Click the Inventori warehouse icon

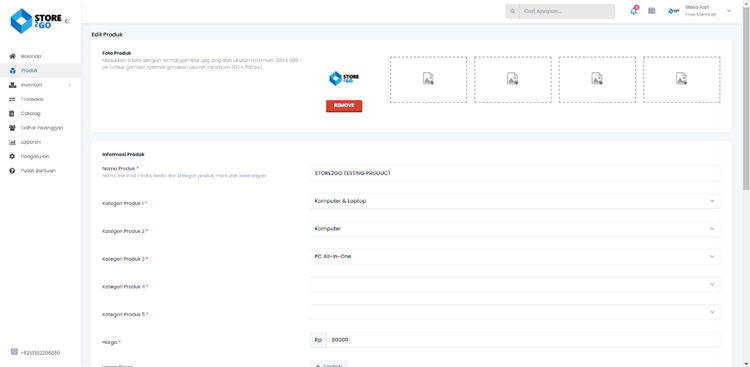(12, 85)
